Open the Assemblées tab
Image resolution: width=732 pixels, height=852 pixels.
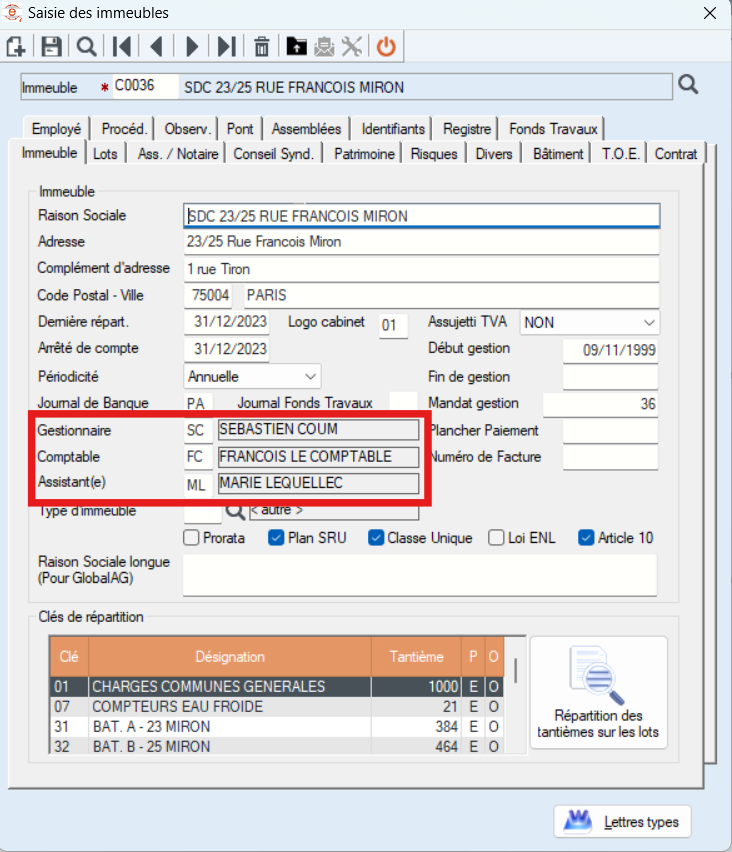306,129
